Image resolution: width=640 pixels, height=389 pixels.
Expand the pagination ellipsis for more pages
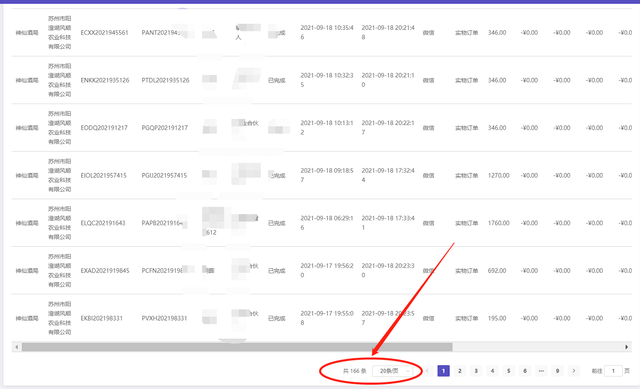click(x=541, y=371)
